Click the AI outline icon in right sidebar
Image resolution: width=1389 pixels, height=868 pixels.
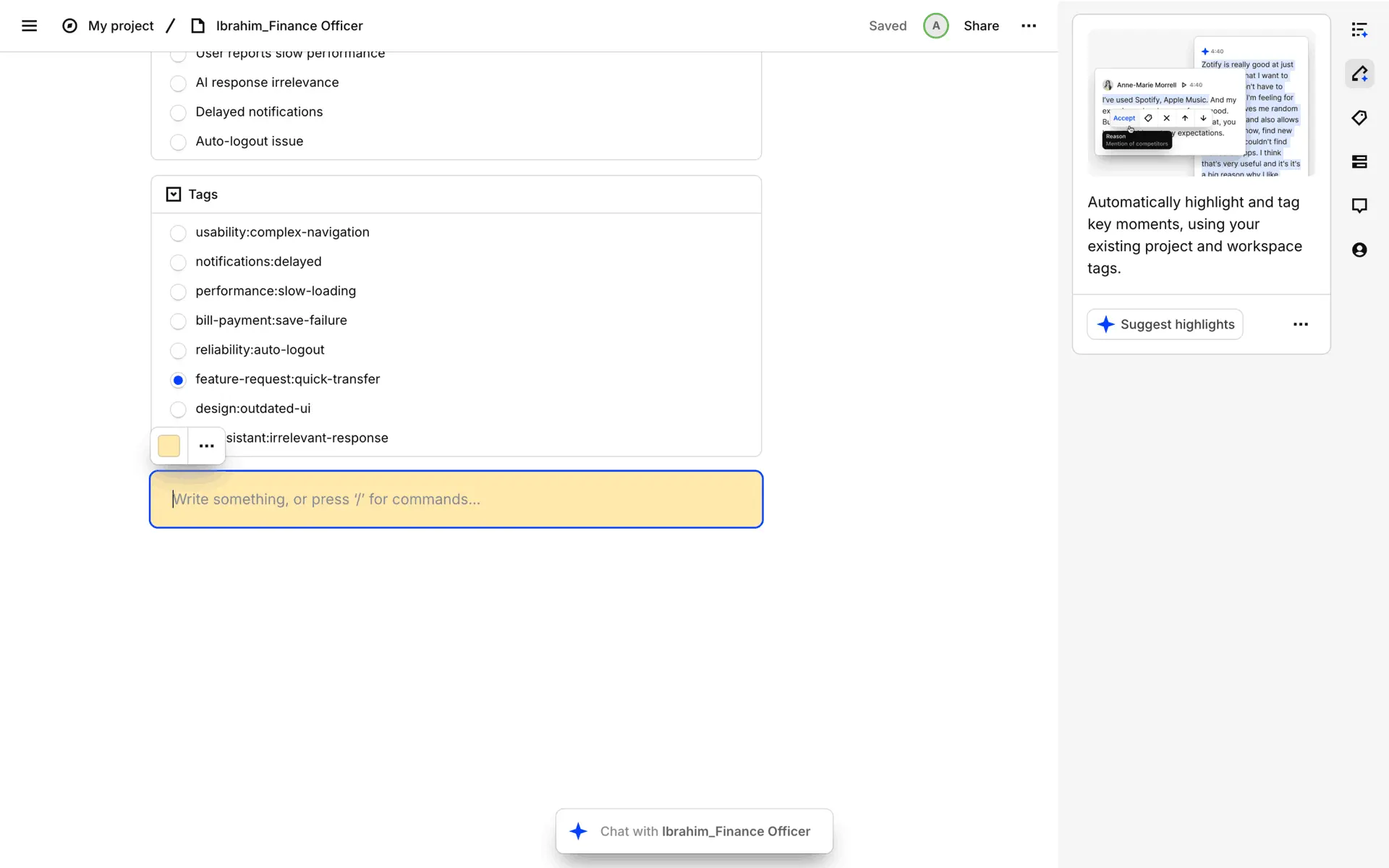click(x=1359, y=30)
